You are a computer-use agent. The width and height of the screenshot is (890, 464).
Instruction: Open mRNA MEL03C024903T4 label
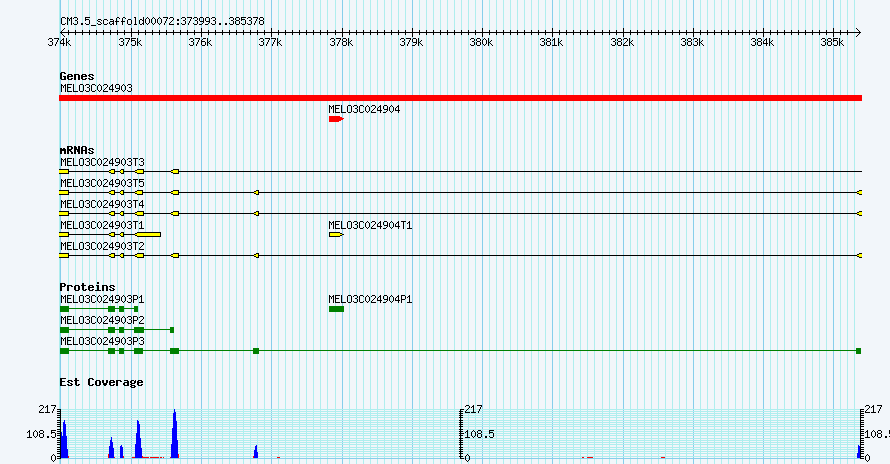pyautogui.click(x=102, y=204)
